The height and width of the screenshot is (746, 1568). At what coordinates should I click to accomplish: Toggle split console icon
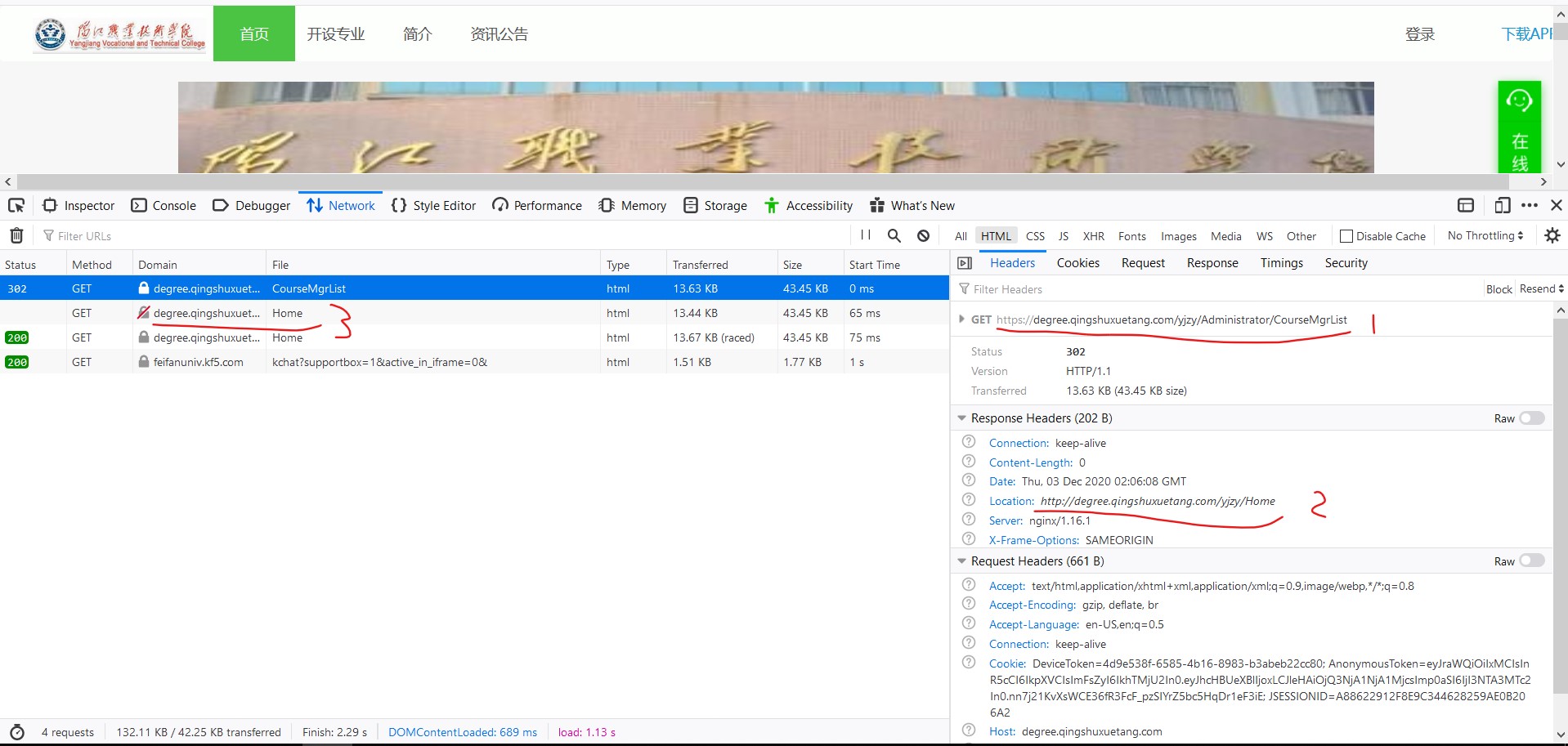(x=1466, y=205)
